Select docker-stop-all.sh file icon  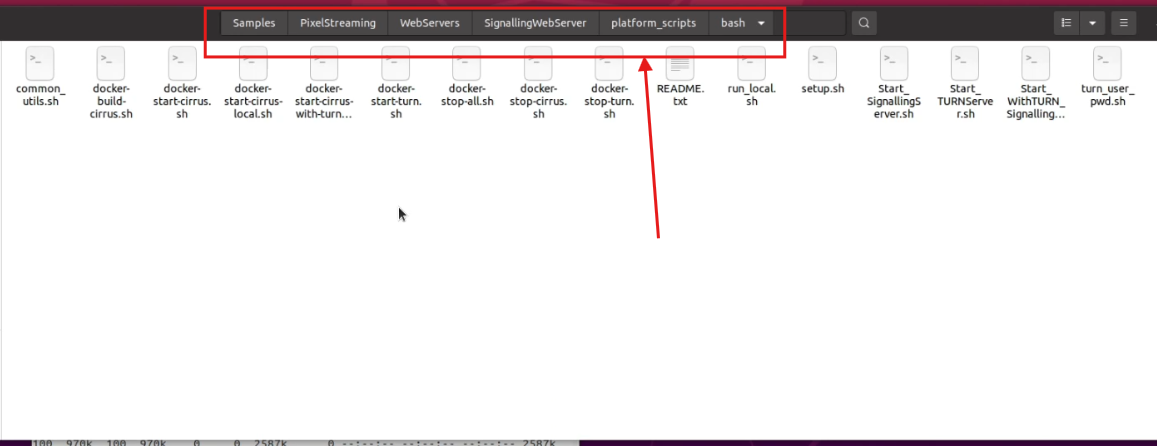click(x=467, y=63)
